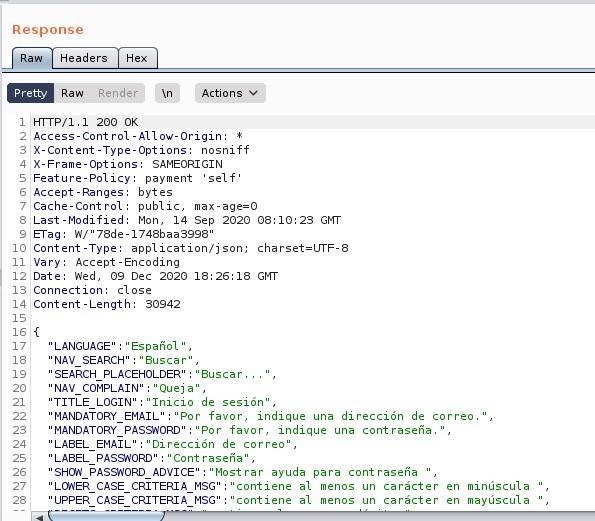Click the Response panel heading

tap(48, 30)
